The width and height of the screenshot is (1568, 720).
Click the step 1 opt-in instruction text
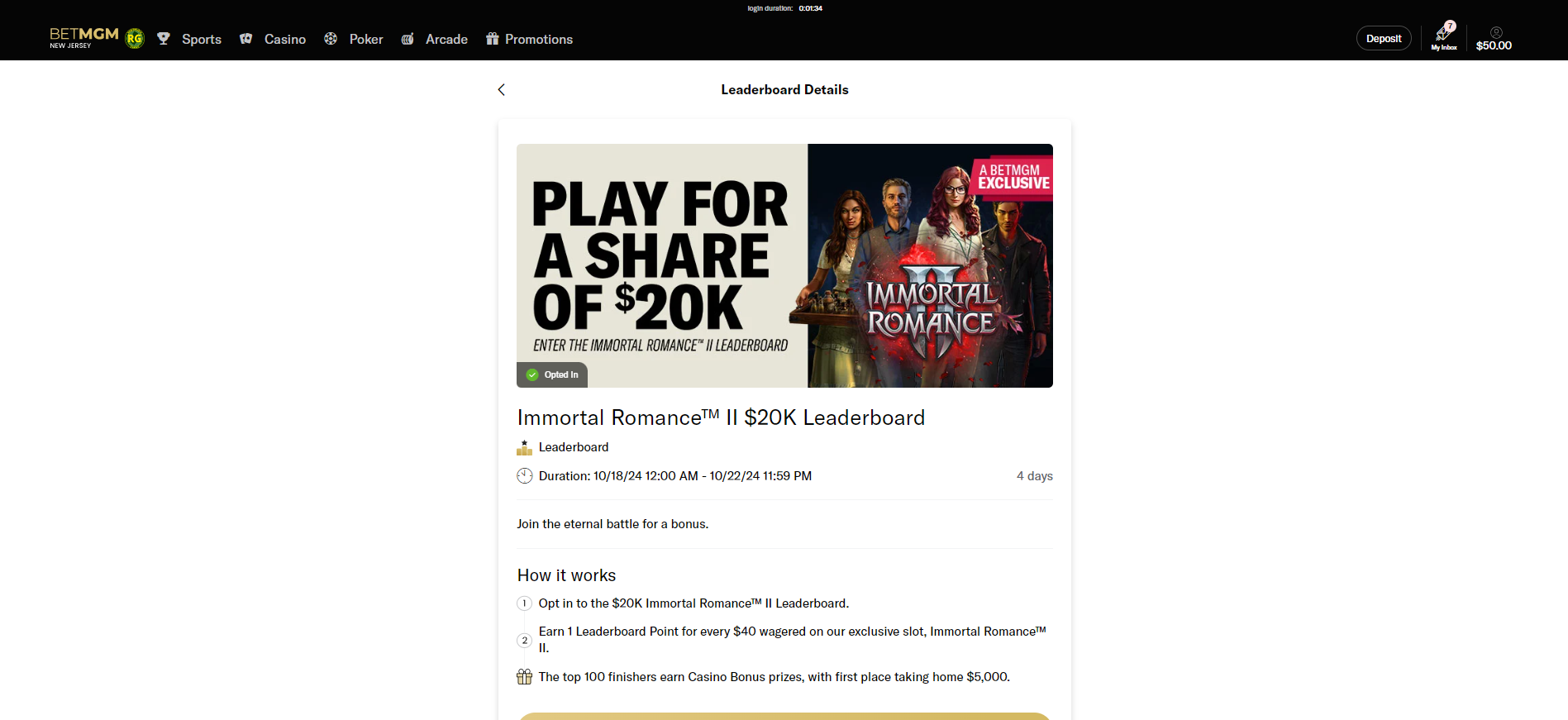(x=693, y=603)
